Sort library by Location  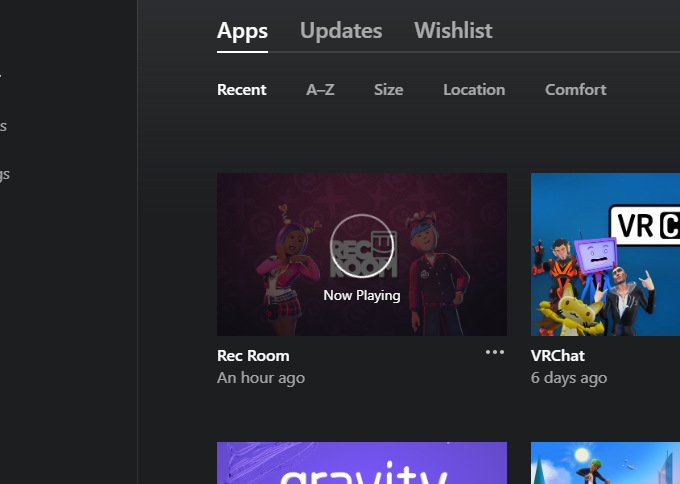pyautogui.click(x=474, y=90)
